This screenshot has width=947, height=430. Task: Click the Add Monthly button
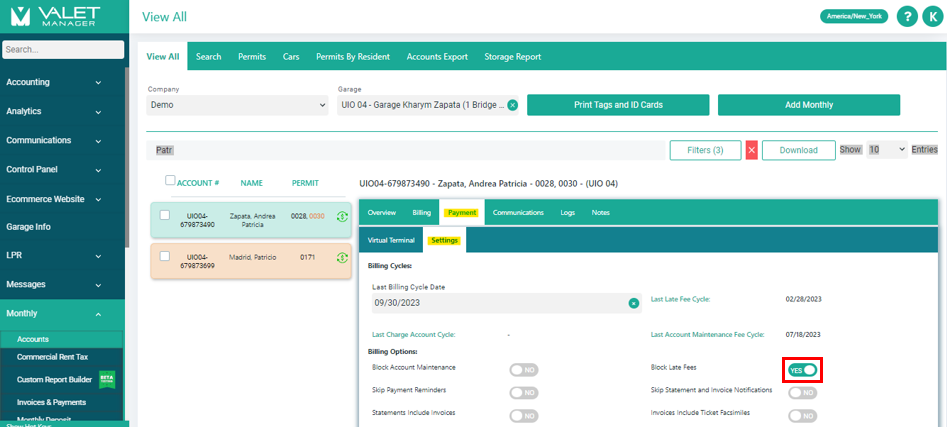point(808,105)
